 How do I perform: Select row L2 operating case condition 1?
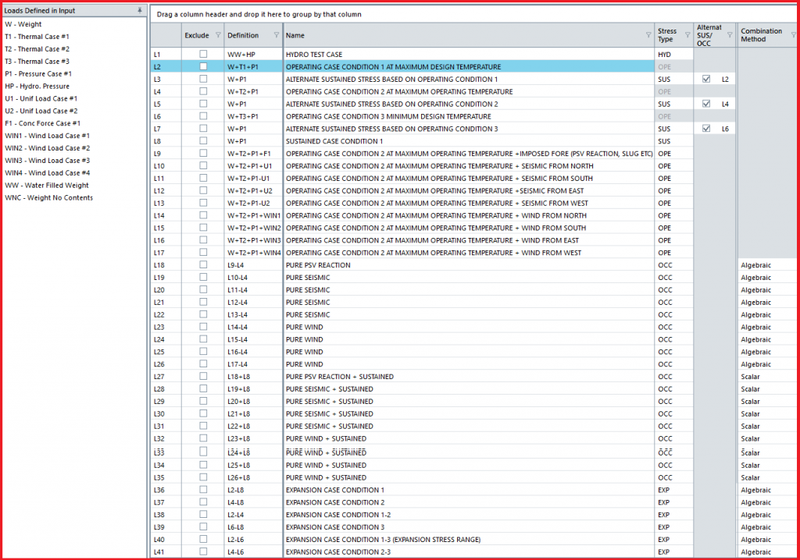point(400,66)
